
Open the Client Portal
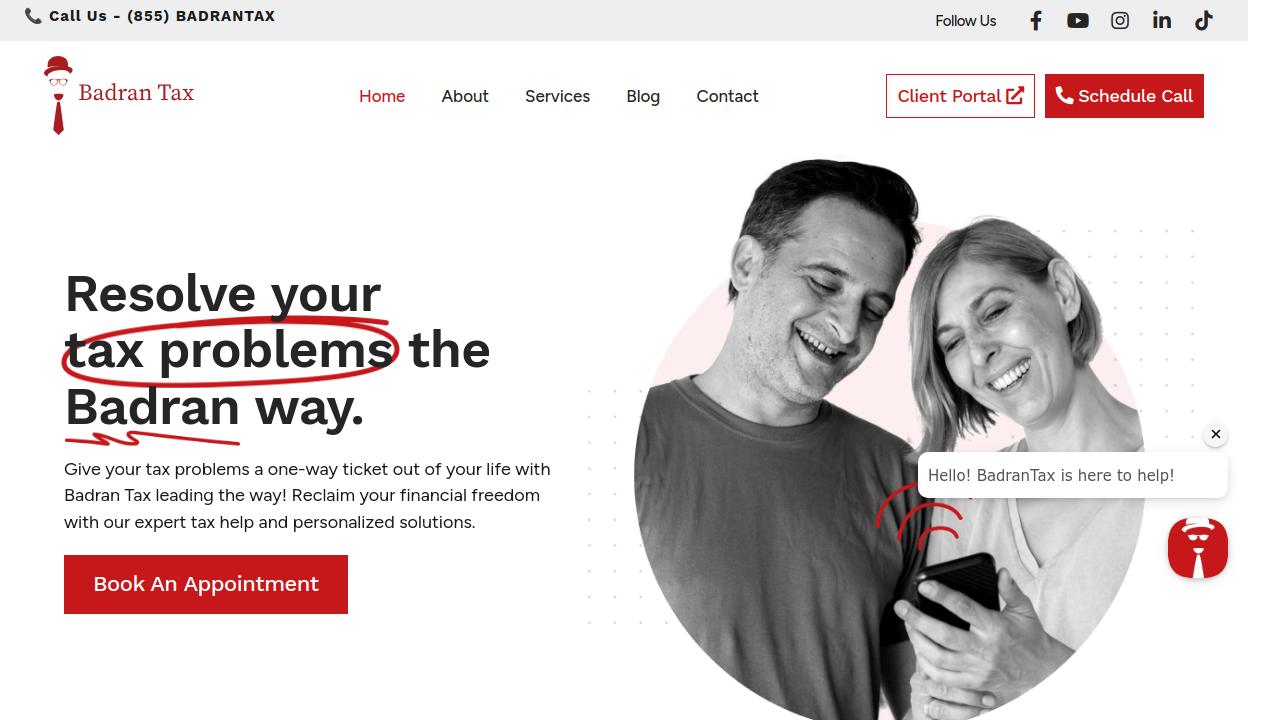tap(960, 96)
